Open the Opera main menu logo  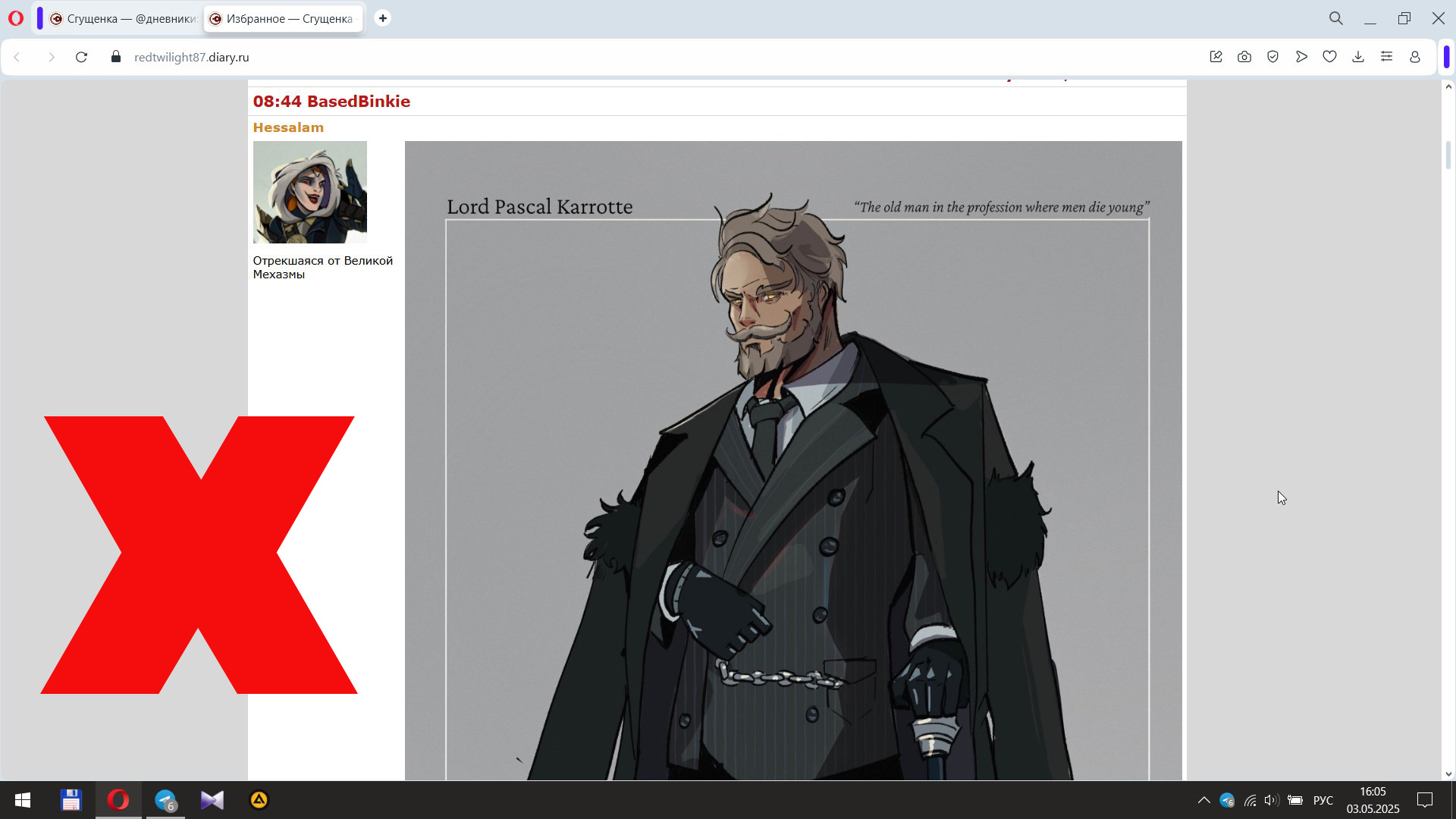(16, 18)
